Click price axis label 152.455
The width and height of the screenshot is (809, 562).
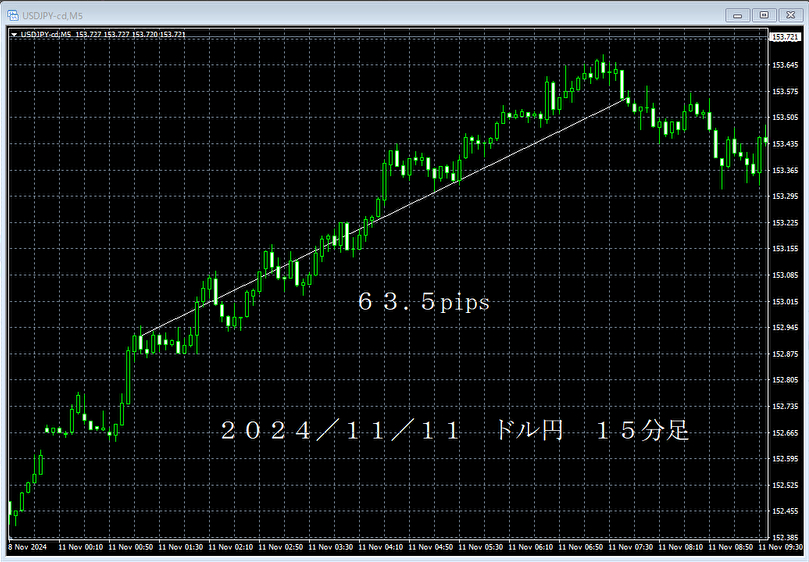click(x=785, y=511)
